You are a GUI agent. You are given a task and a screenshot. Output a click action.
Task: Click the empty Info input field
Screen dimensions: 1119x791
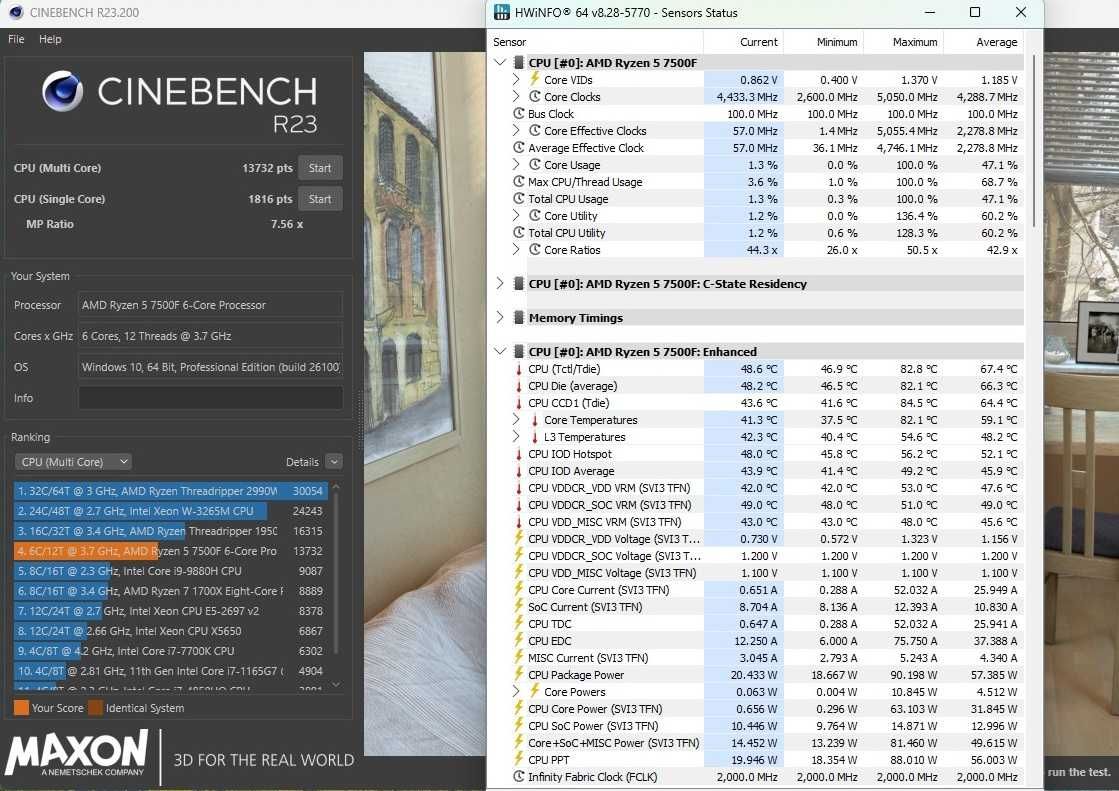(x=211, y=398)
